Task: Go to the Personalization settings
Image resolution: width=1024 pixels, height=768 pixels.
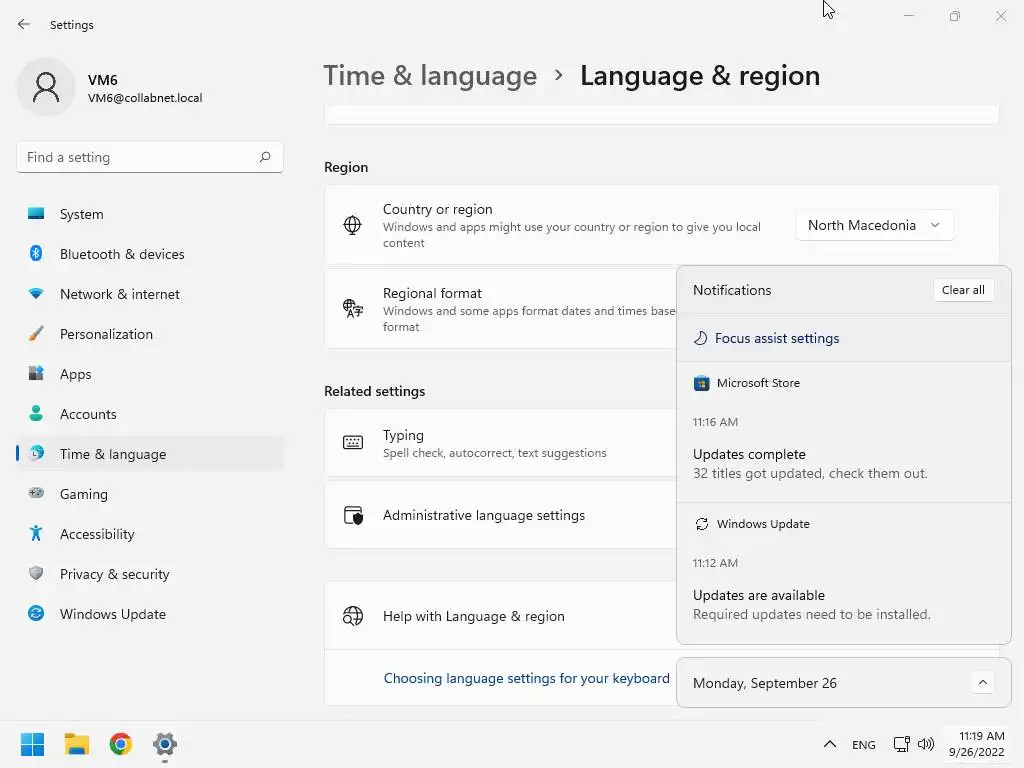Action: [x=106, y=334]
